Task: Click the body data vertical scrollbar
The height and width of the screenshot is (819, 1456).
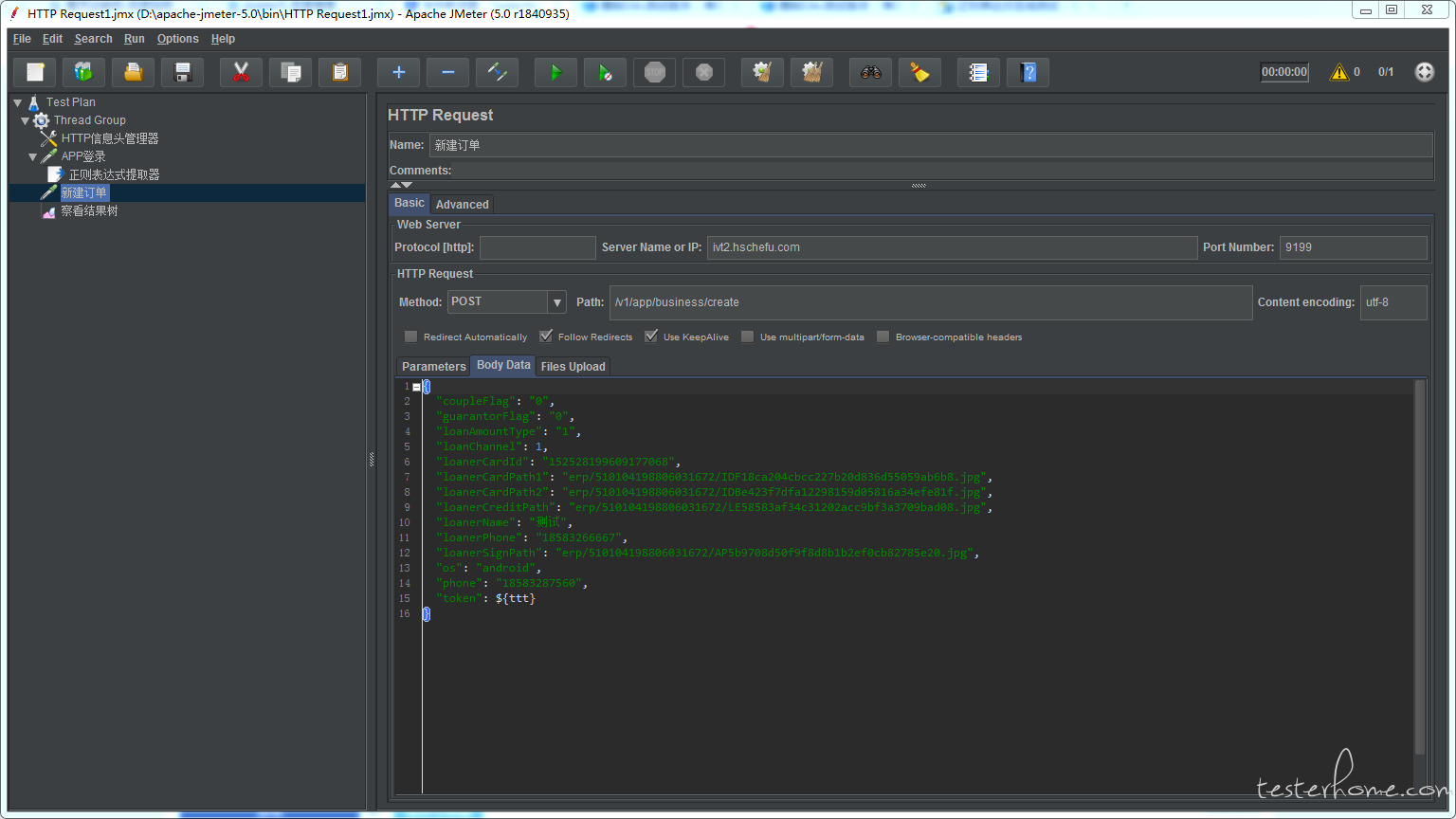Action: (1419, 567)
